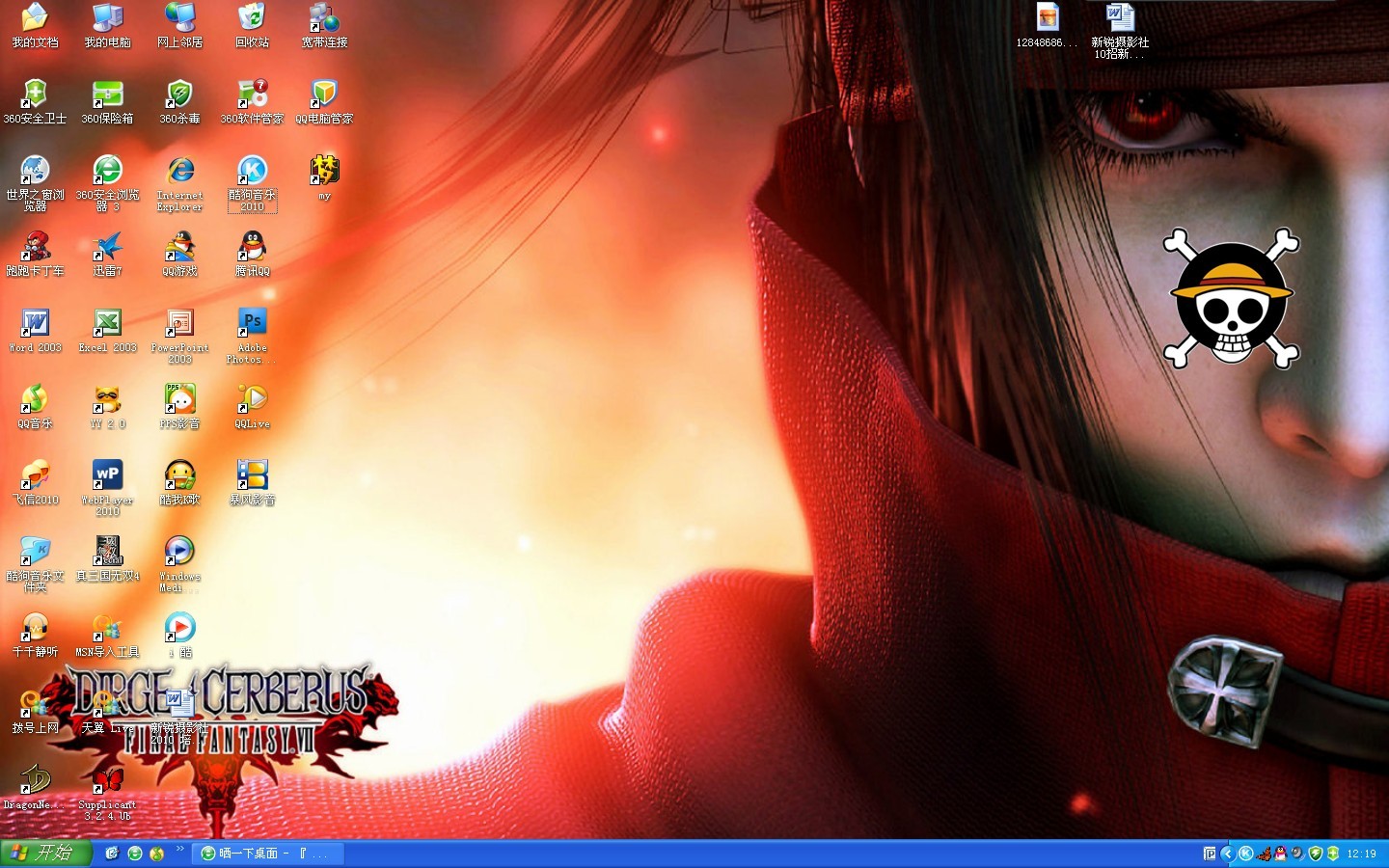Viewport: 1389px width, 868px height.
Task: Open PPS影音 shortcut
Action: click(x=179, y=406)
